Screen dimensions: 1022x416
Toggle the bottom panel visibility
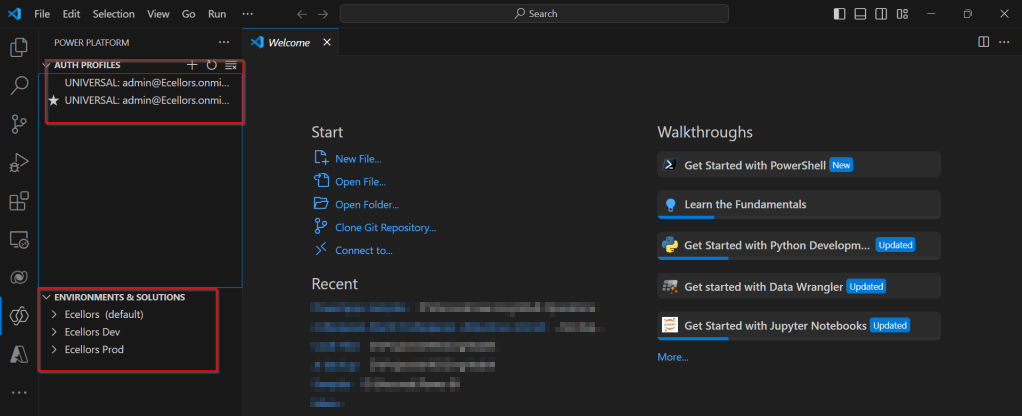click(860, 14)
